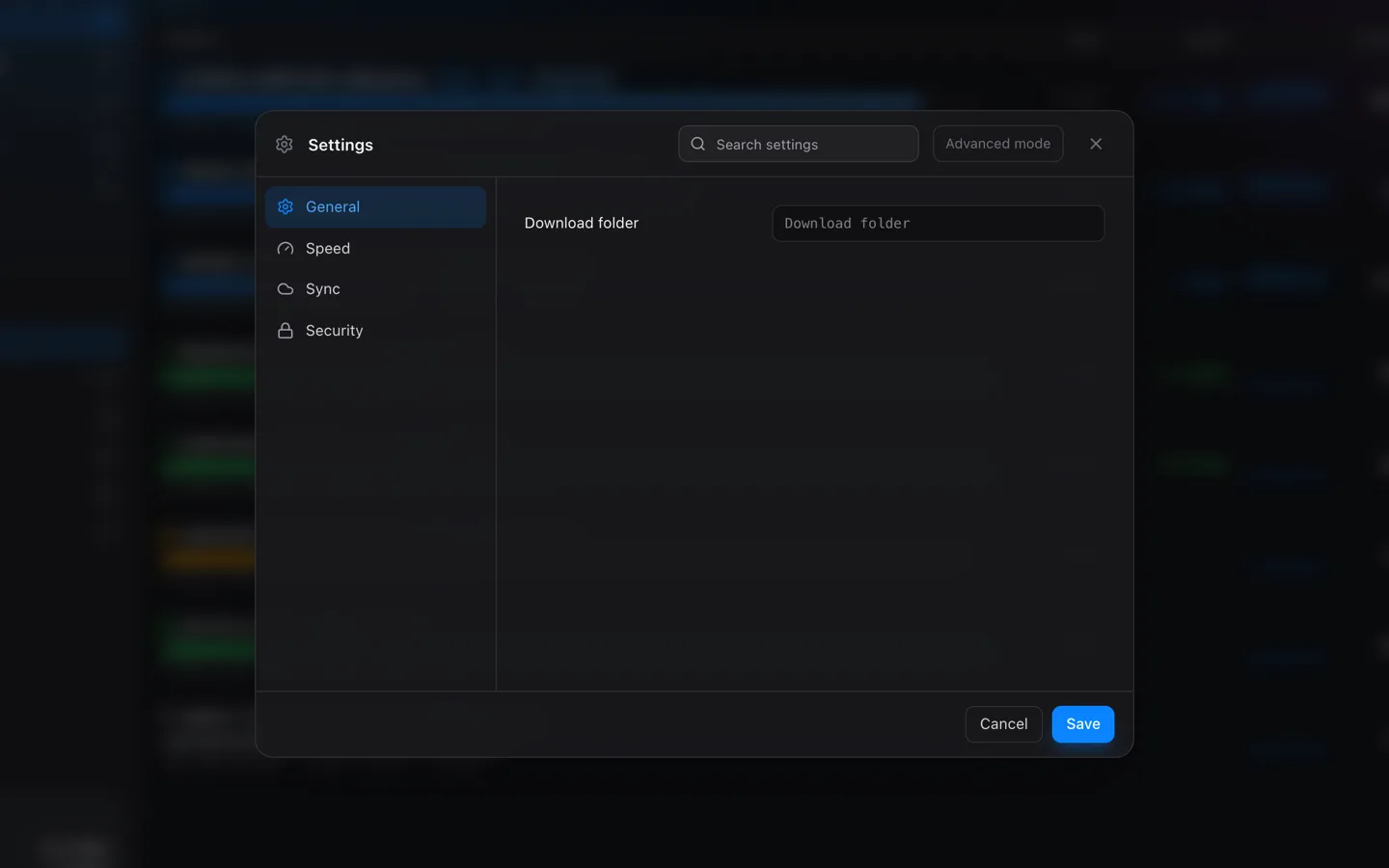Image resolution: width=1389 pixels, height=868 pixels.
Task: Open the General settings section
Action: 375,207
